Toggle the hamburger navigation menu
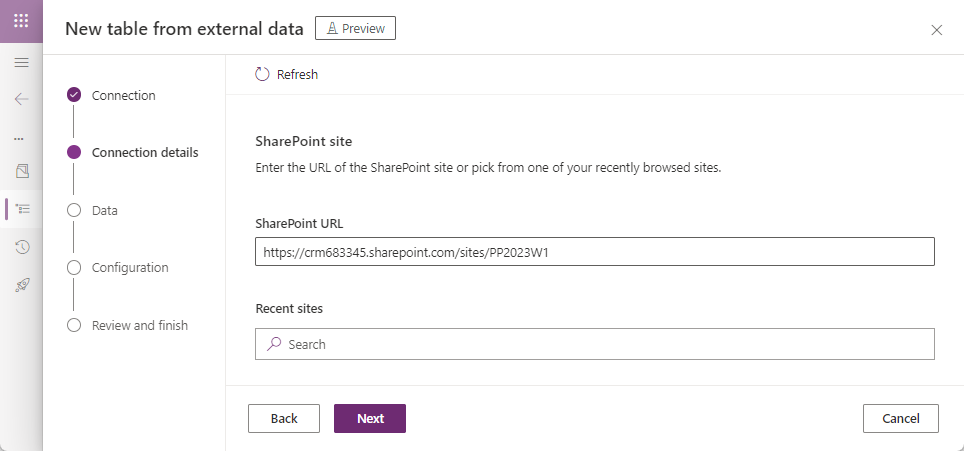964x451 pixels. pos(22,62)
